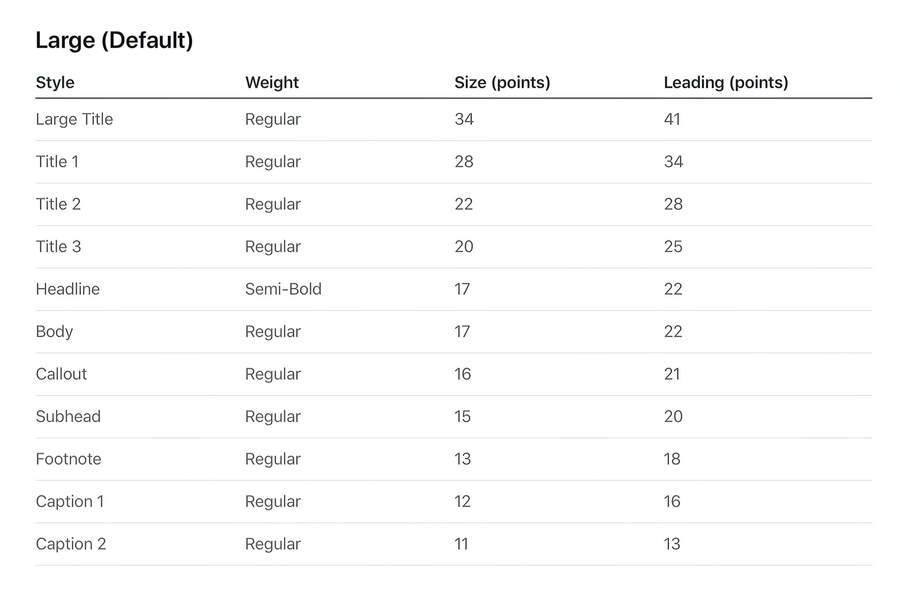Select the Title 3 style cell

tap(58, 247)
